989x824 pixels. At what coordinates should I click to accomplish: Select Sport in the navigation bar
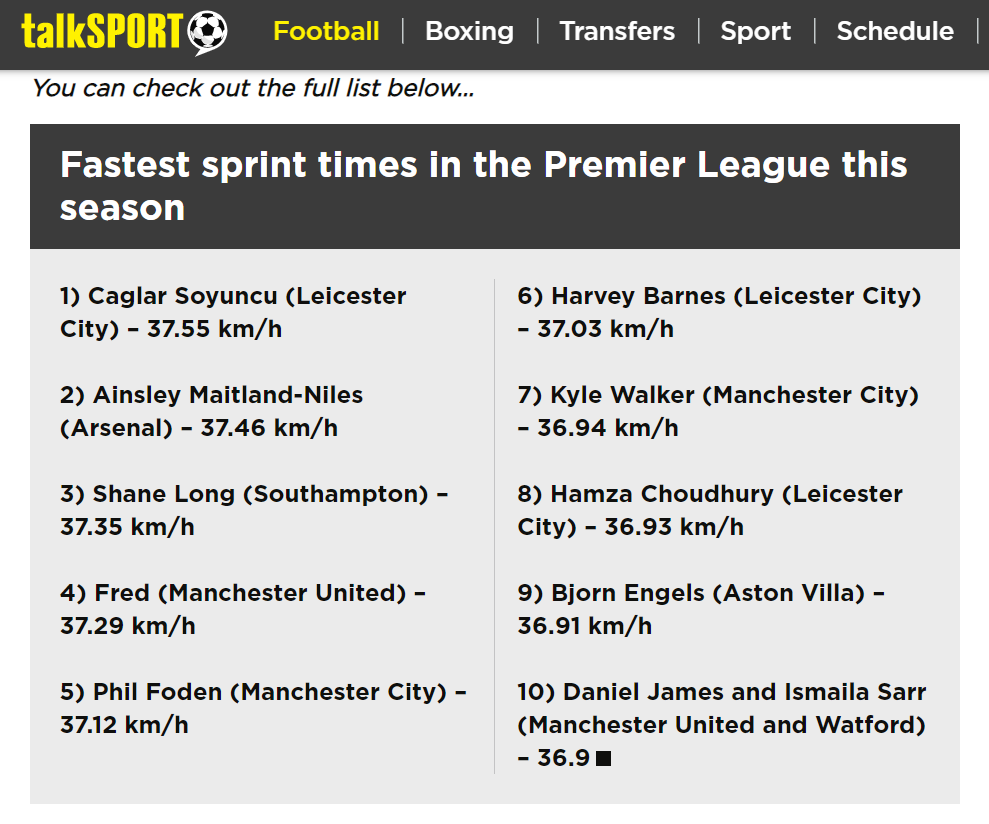[x=756, y=31]
